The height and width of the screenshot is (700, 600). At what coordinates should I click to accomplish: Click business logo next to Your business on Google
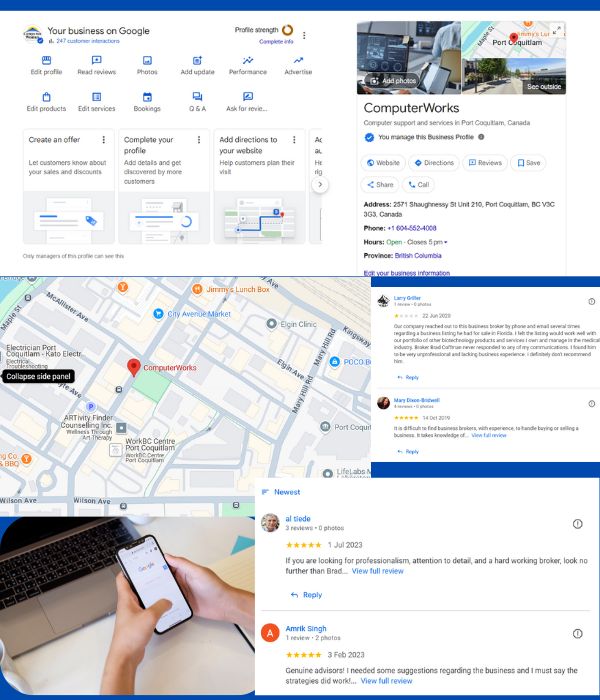33,34
